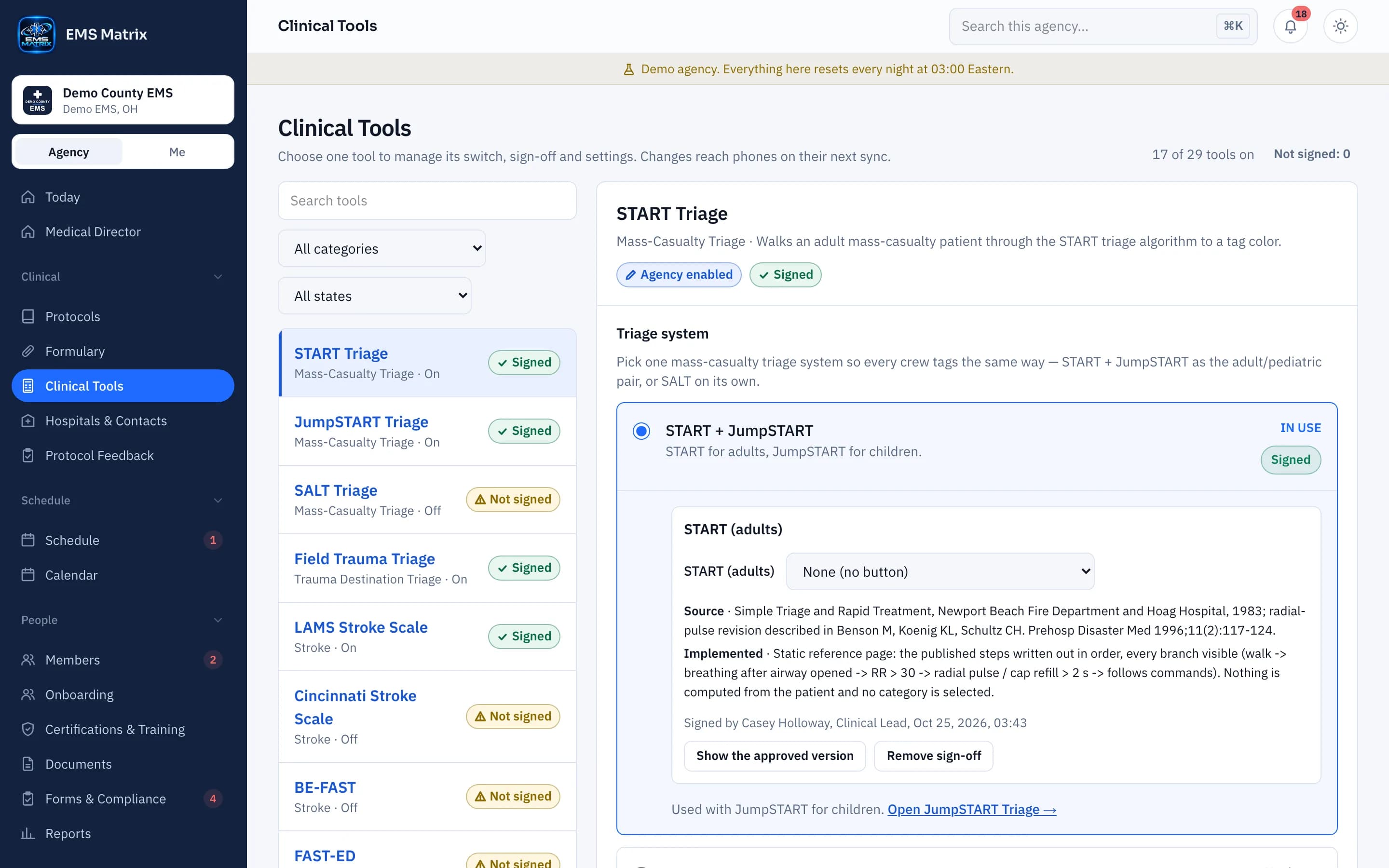Open the notifications bell
This screenshot has height=868, width=1389.
pyautogui.click(x=1290, y=27)
